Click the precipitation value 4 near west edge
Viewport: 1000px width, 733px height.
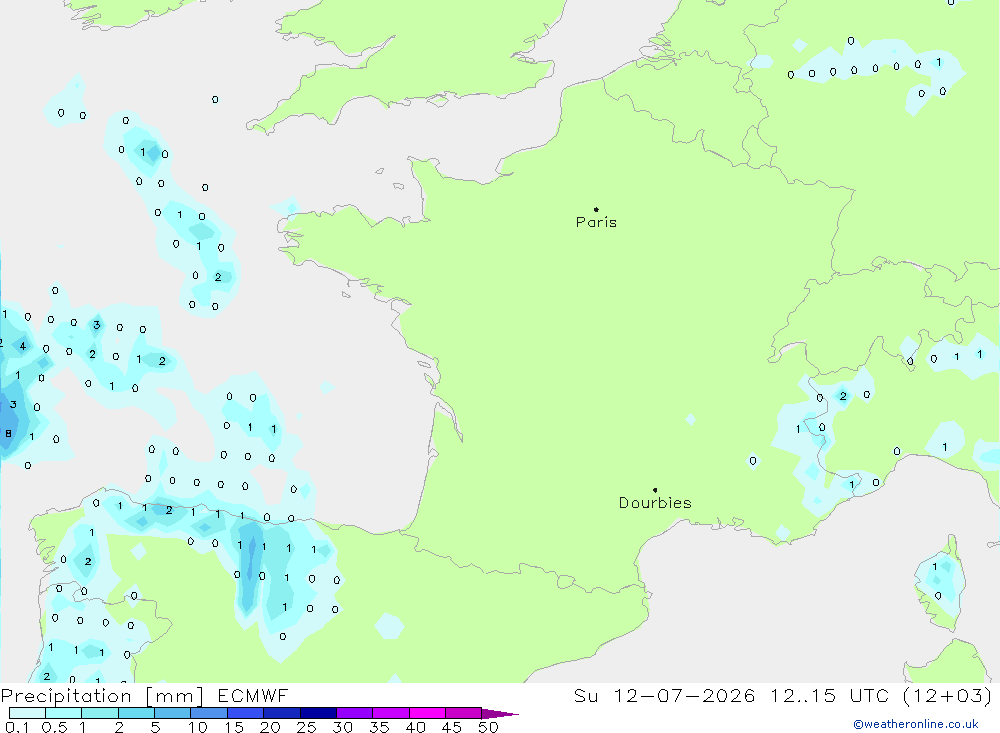[23, 346]
